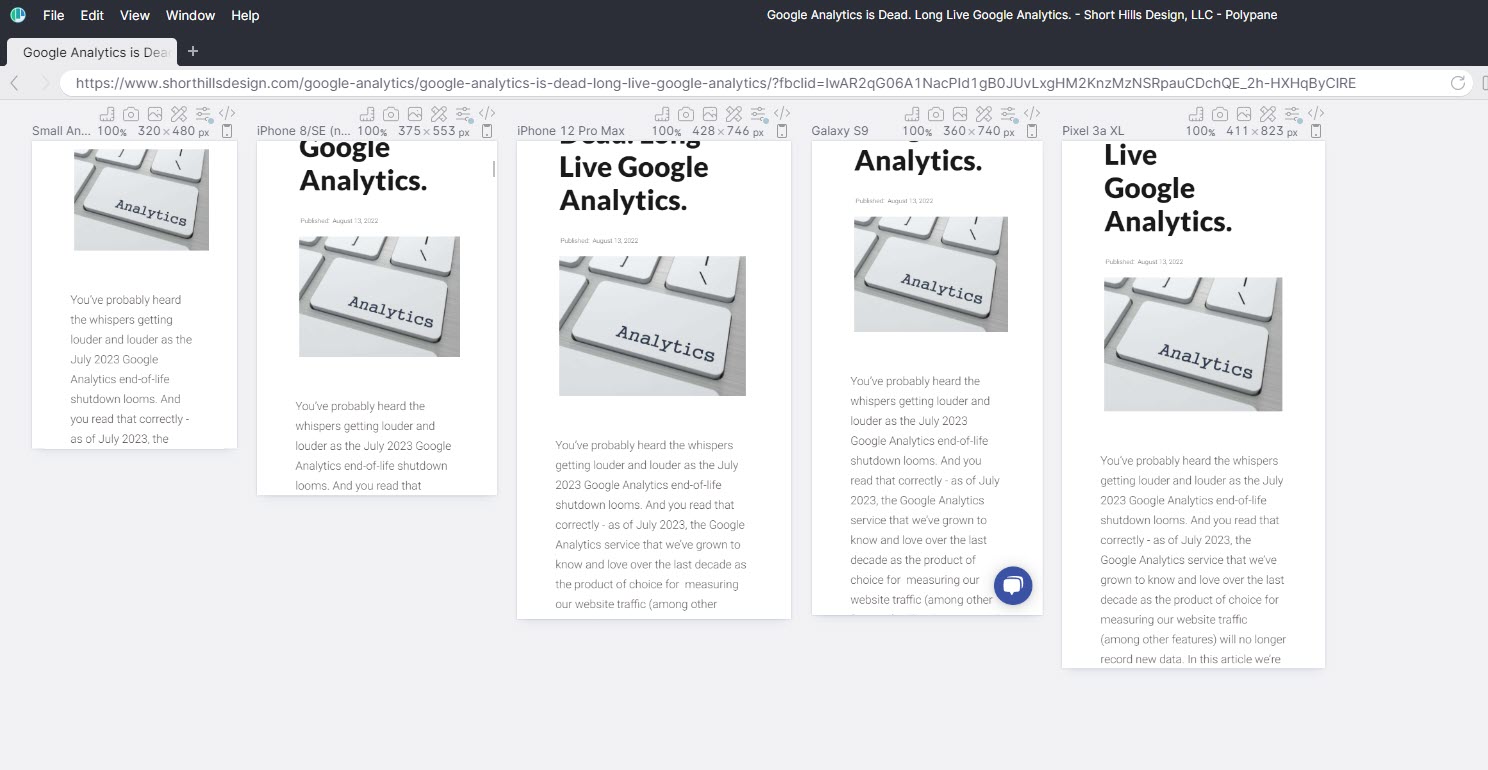The height and width of the screenshot is (770, 1488).
Task: Reload the page using the refresh icon
Action: (1458, 83)
